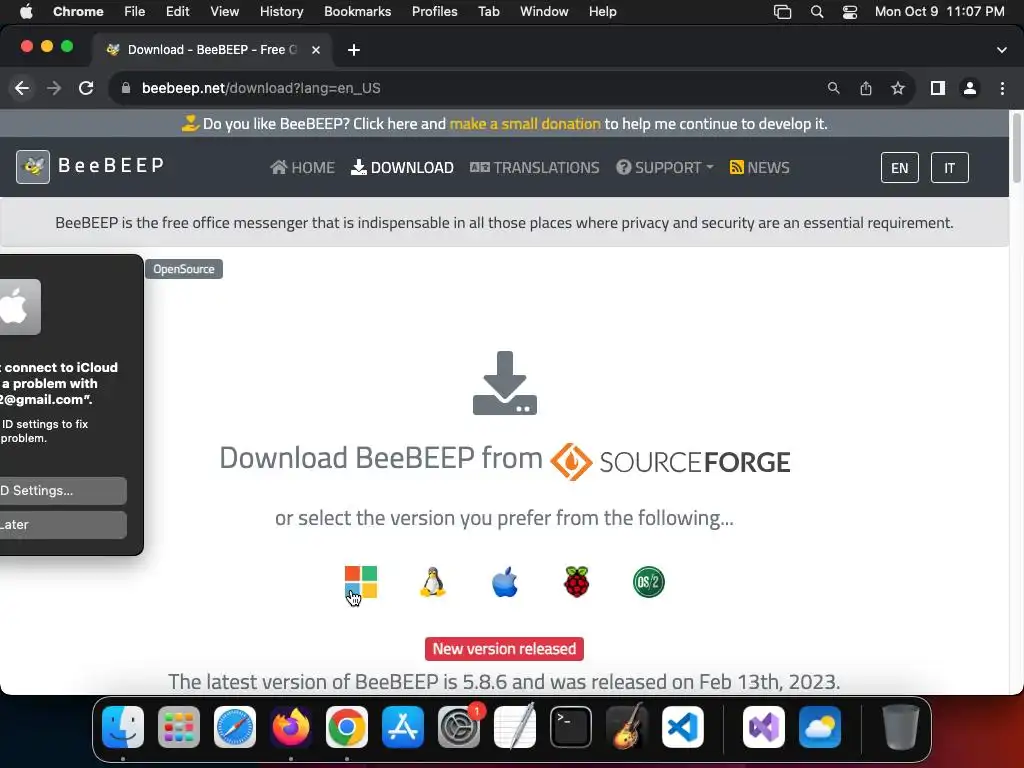Open the SourceForge logo link
This screenshot has width=1024, height=768.
(x=670, y=462)
